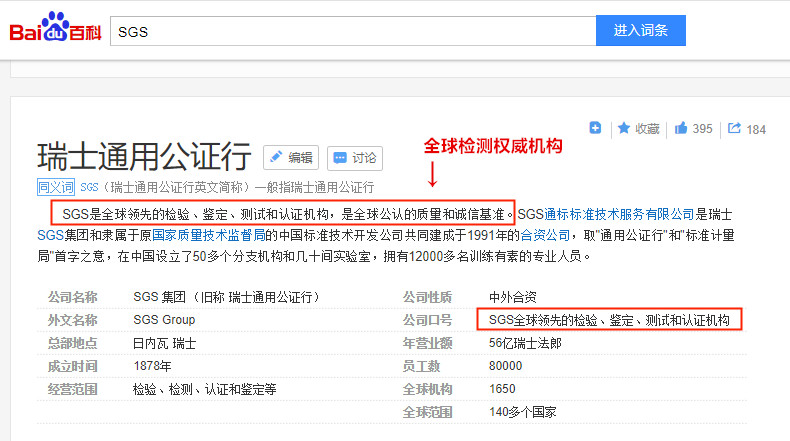The width and height of the screenshot is (790, 441).
Task: Click the value 80000
Action: [505, 366]
